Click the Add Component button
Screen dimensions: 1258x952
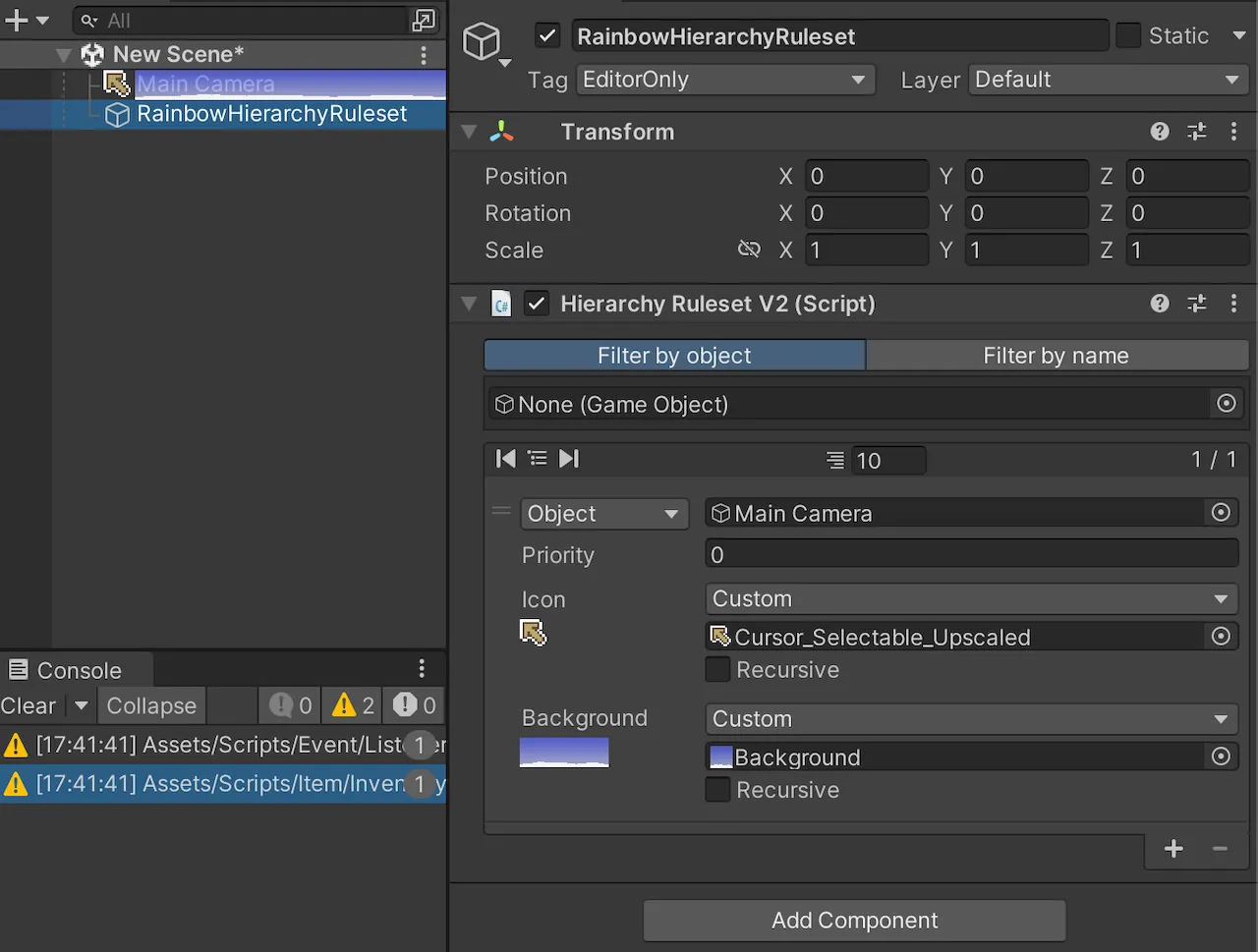click(855, 921)
